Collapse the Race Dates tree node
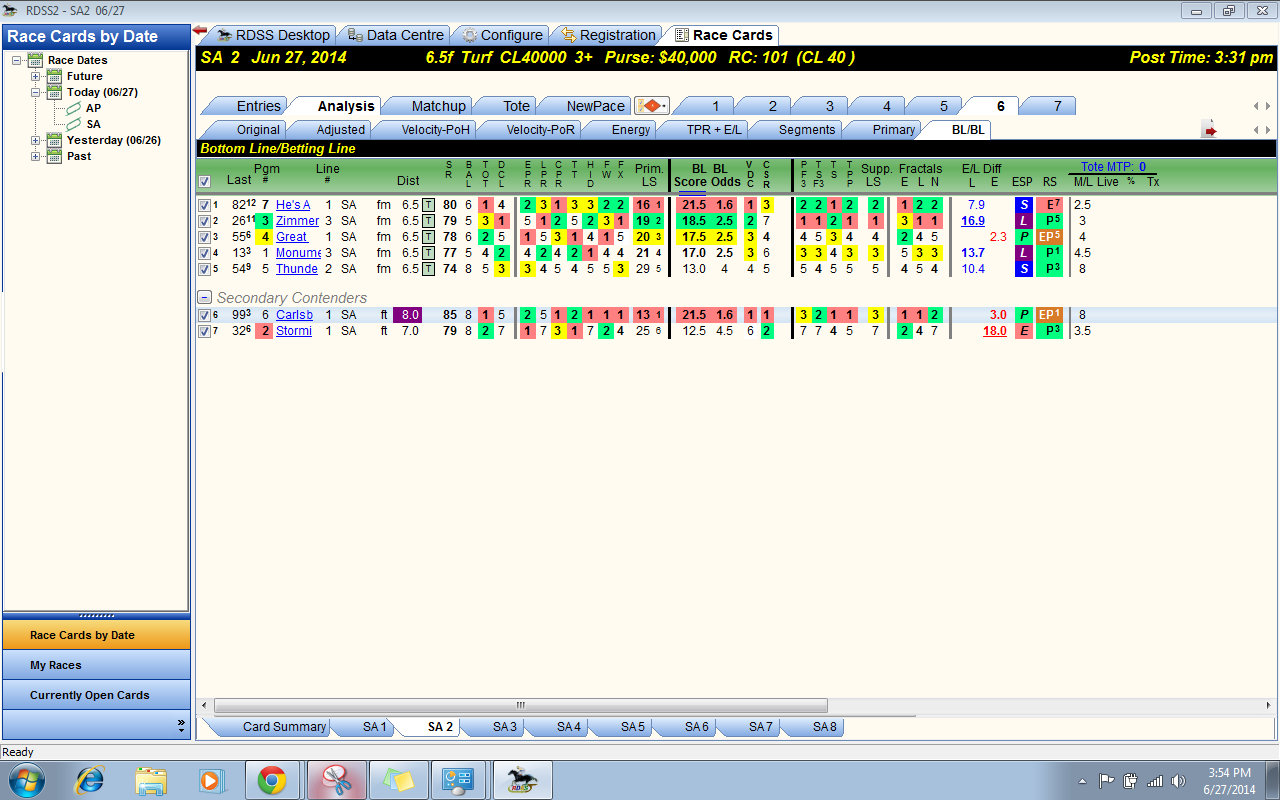1280x800 pixels. [17, 60]
